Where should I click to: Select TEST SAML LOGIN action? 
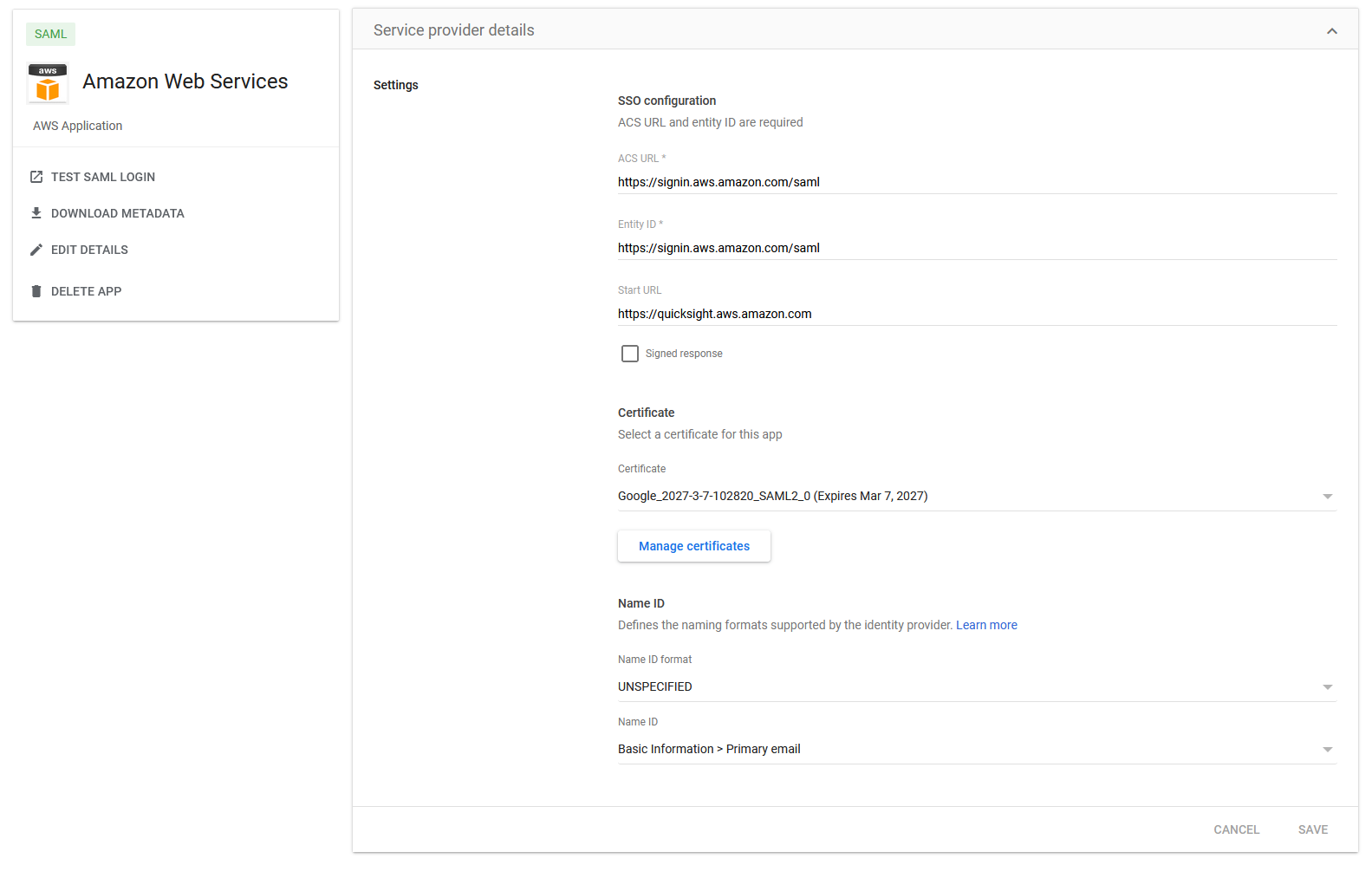[x=103, y=177]
